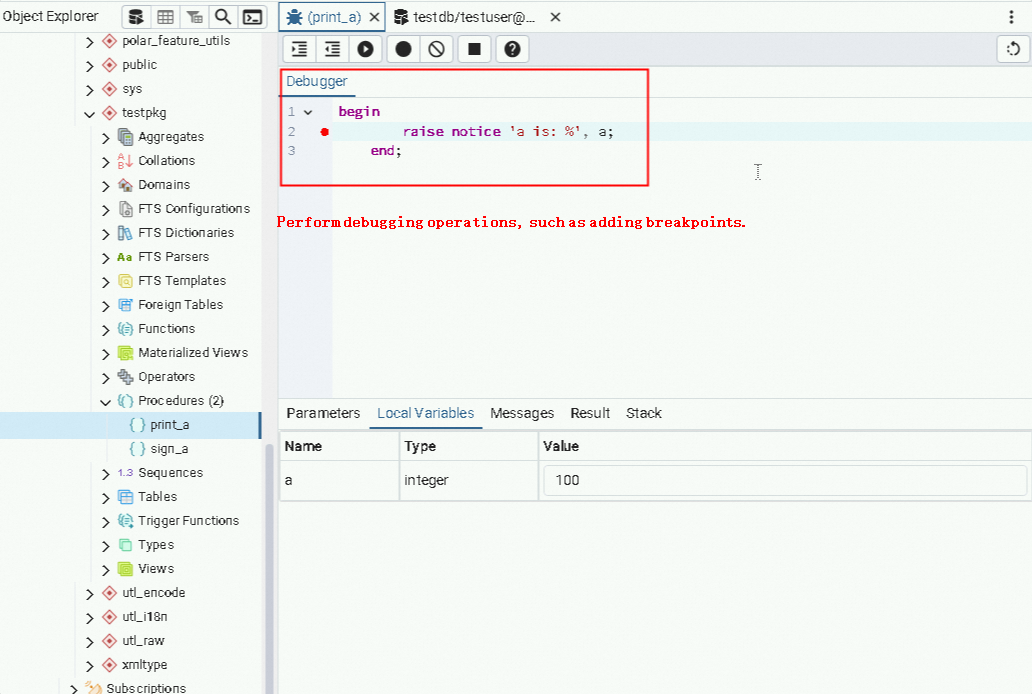Select FTS Templates tree item

click(182, 281)
